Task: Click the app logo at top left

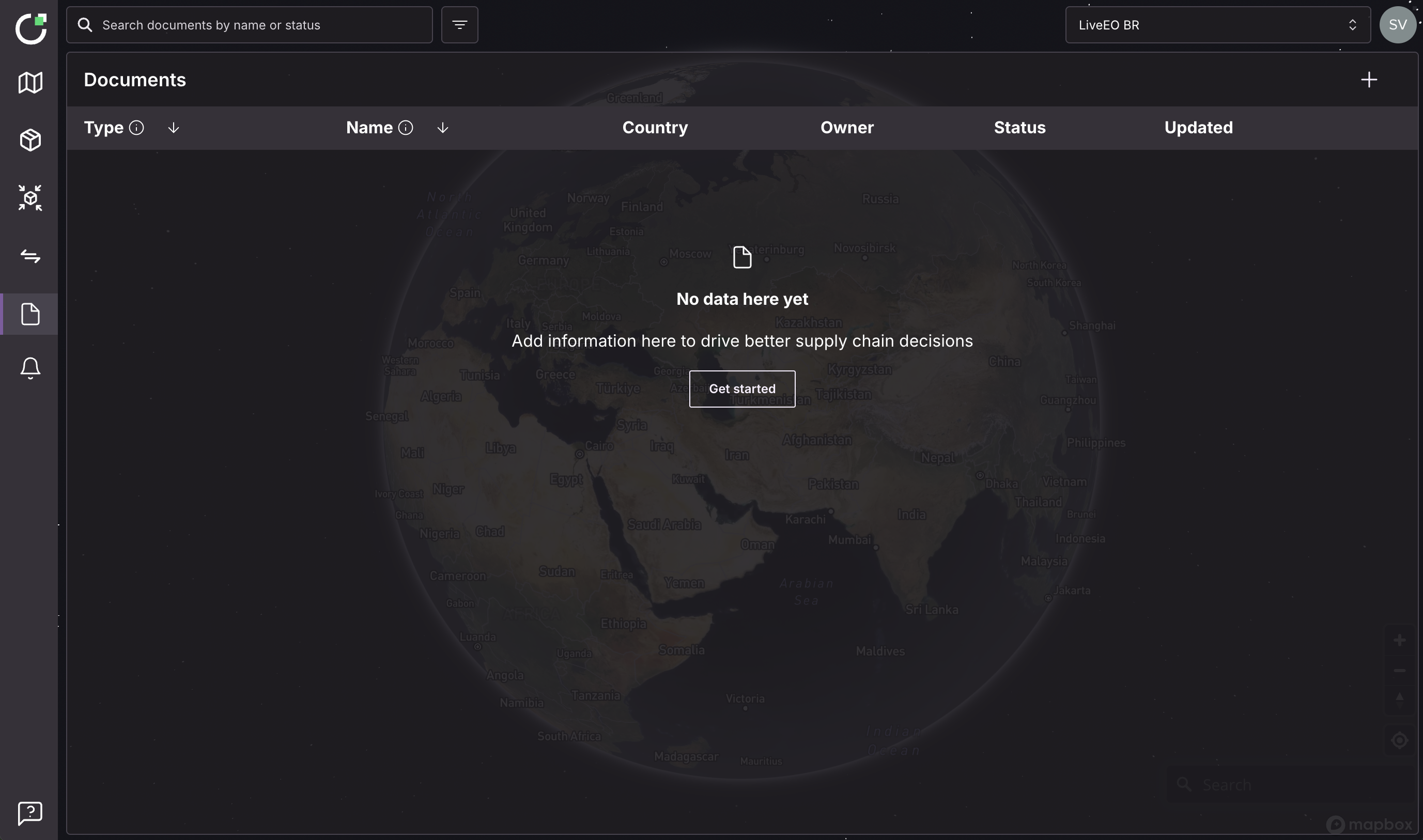Action: [x=31, y=28]
